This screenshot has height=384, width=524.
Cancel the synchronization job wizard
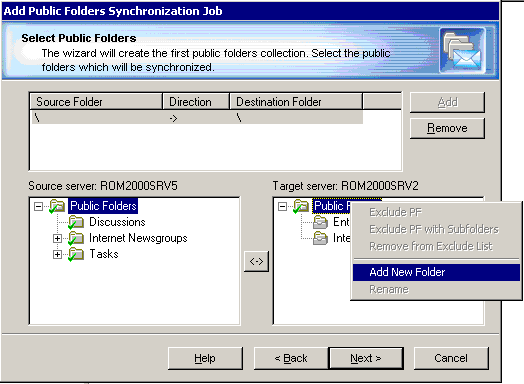coord(451,358)
